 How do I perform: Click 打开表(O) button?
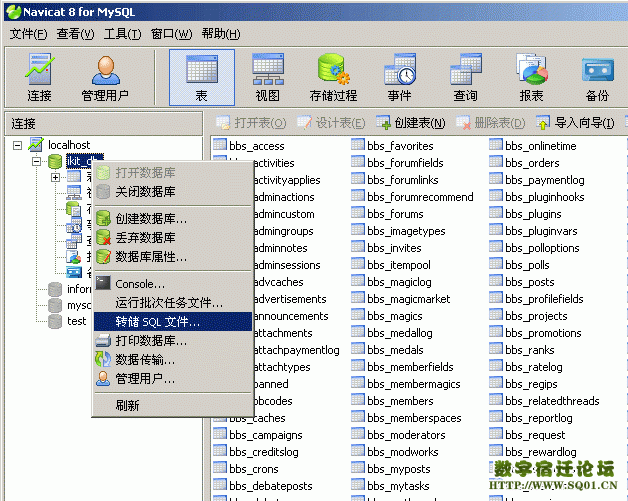(x=251, y=123)
